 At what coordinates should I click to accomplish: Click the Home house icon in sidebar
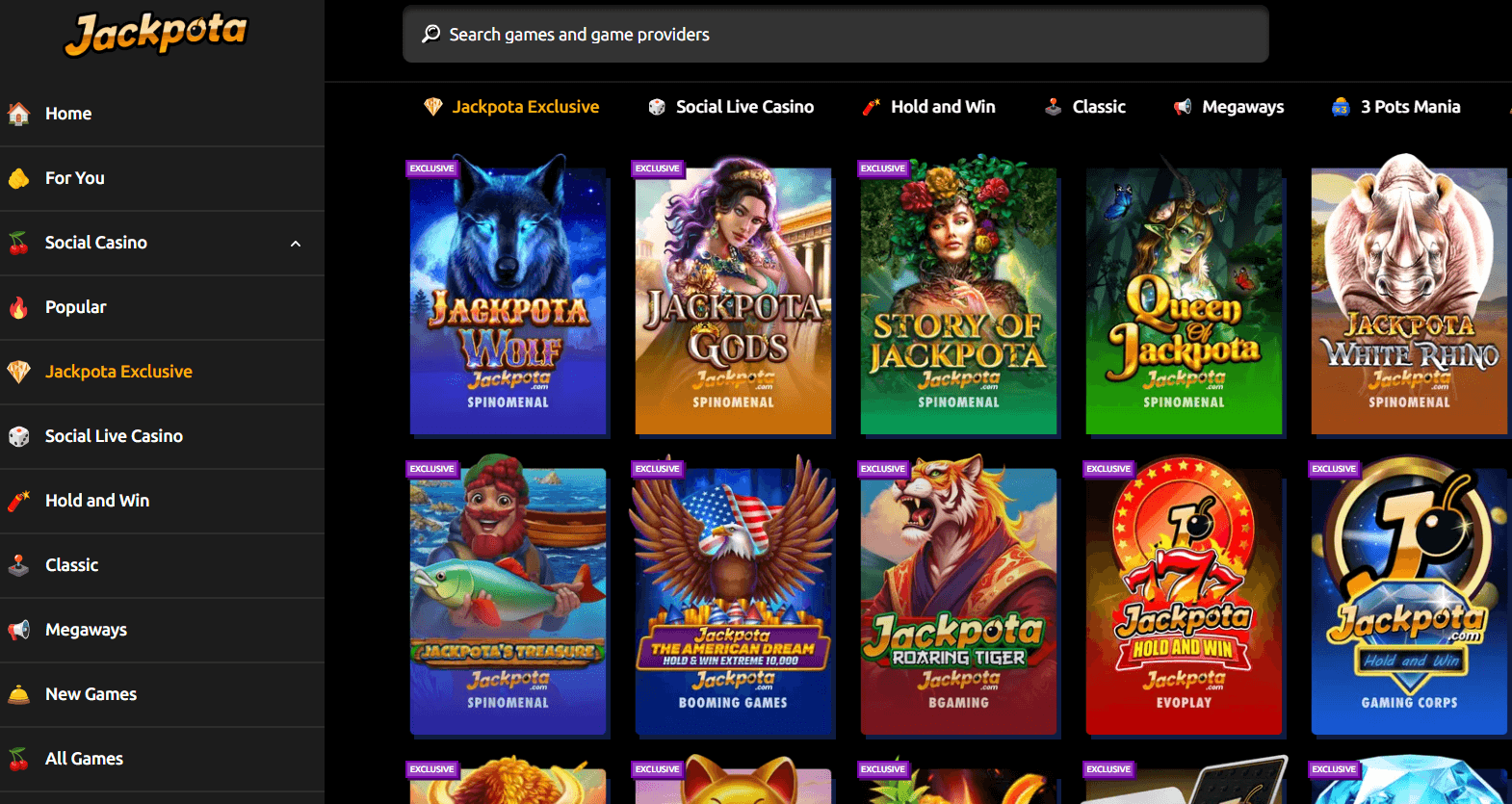pyautogui.click(x=18, y=114)
